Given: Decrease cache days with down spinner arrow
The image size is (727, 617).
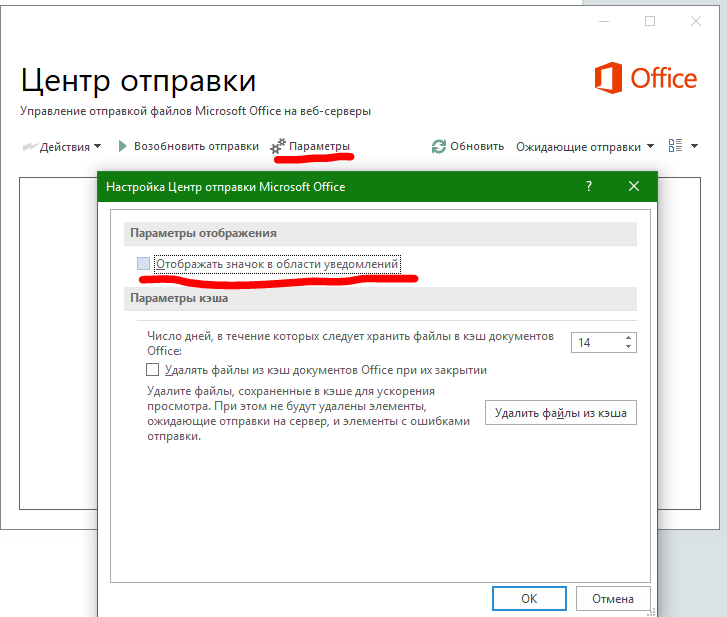Looking at the screenshot, I should pyautogui.click(x=628, y=346).
